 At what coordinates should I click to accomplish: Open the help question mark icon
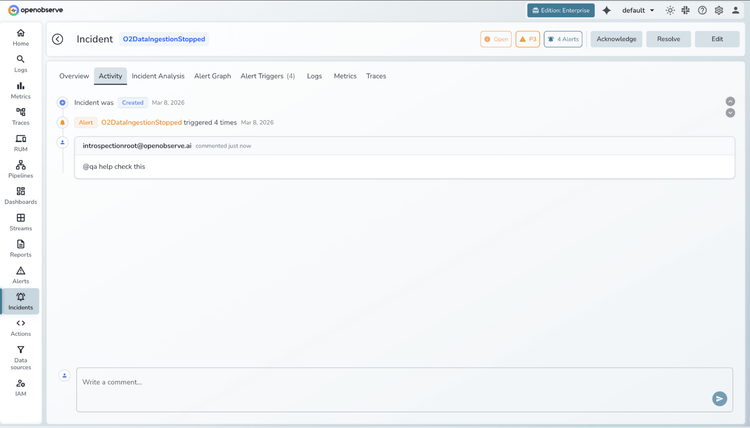702,10
